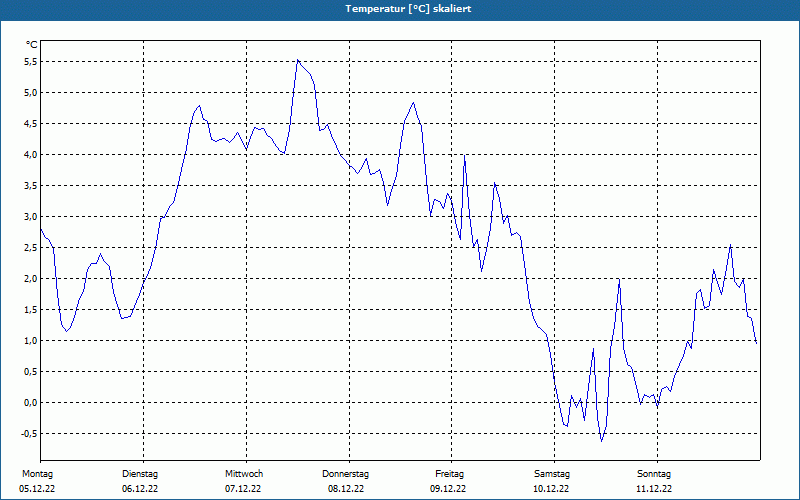Click the Freitag day label
The height and width of the screenshot is (500, 800).
click(449, 474)
